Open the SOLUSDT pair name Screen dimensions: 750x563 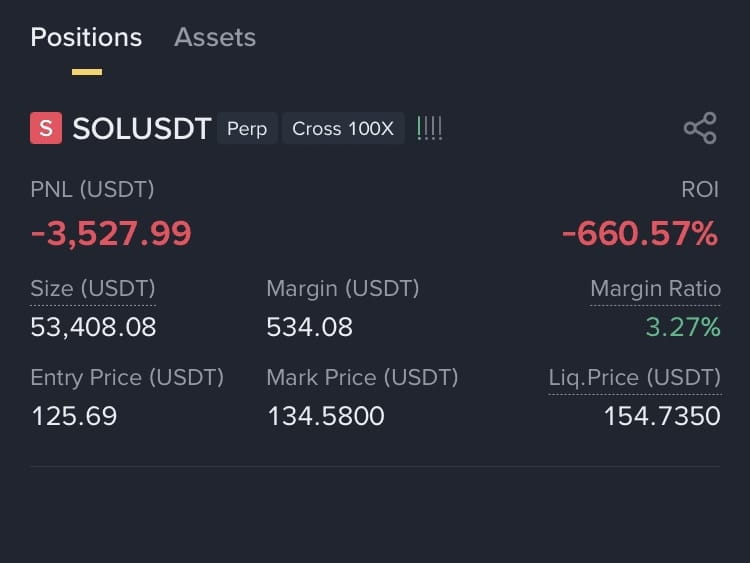pyautogui.click(x=142, y=129)
